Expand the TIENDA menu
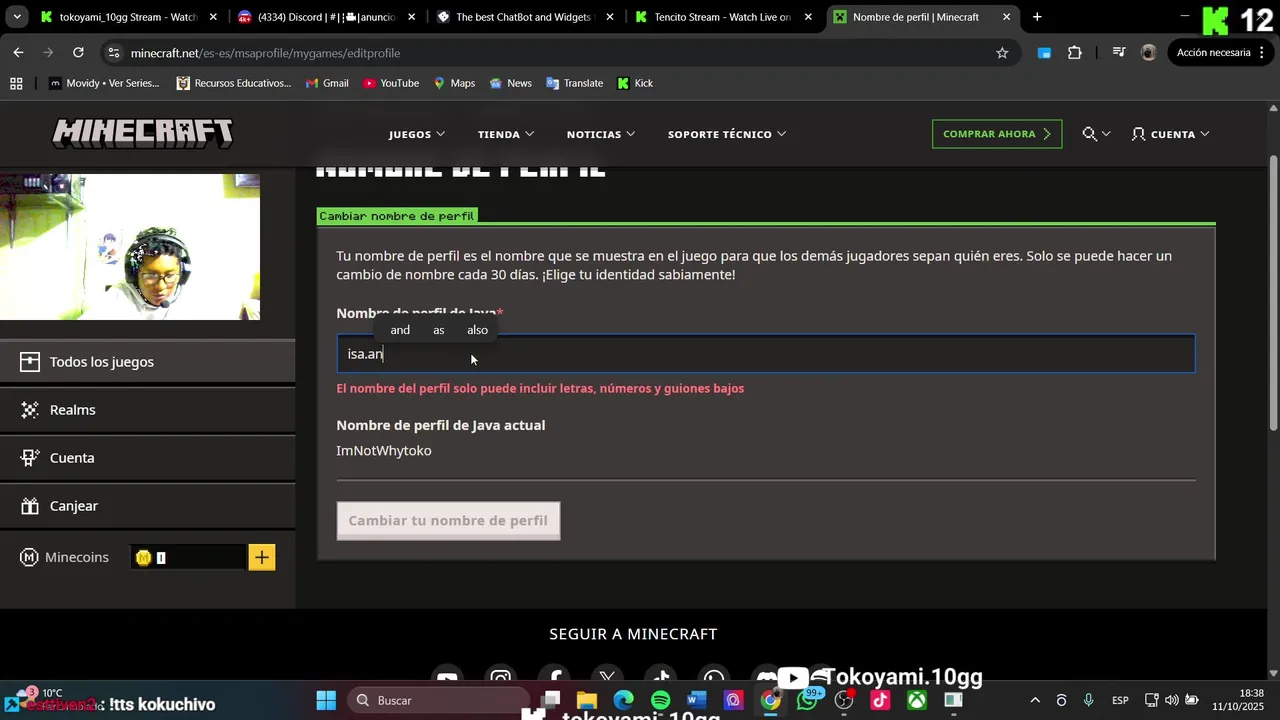This screenshot has height=720, width=1280. pyautogui.click(x=506, y=134)
